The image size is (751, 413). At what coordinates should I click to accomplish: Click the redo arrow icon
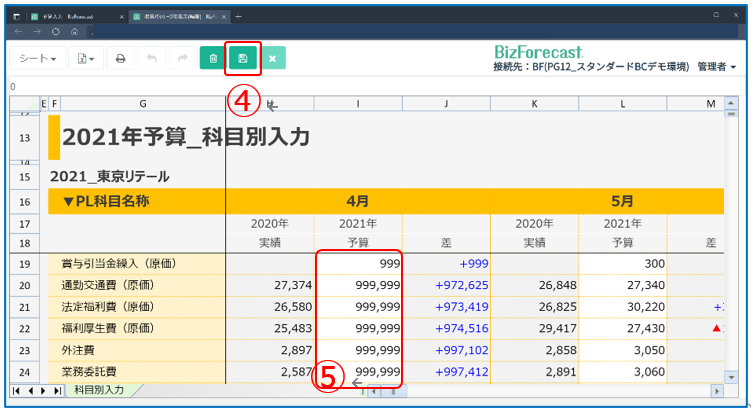tap(182, 59)
